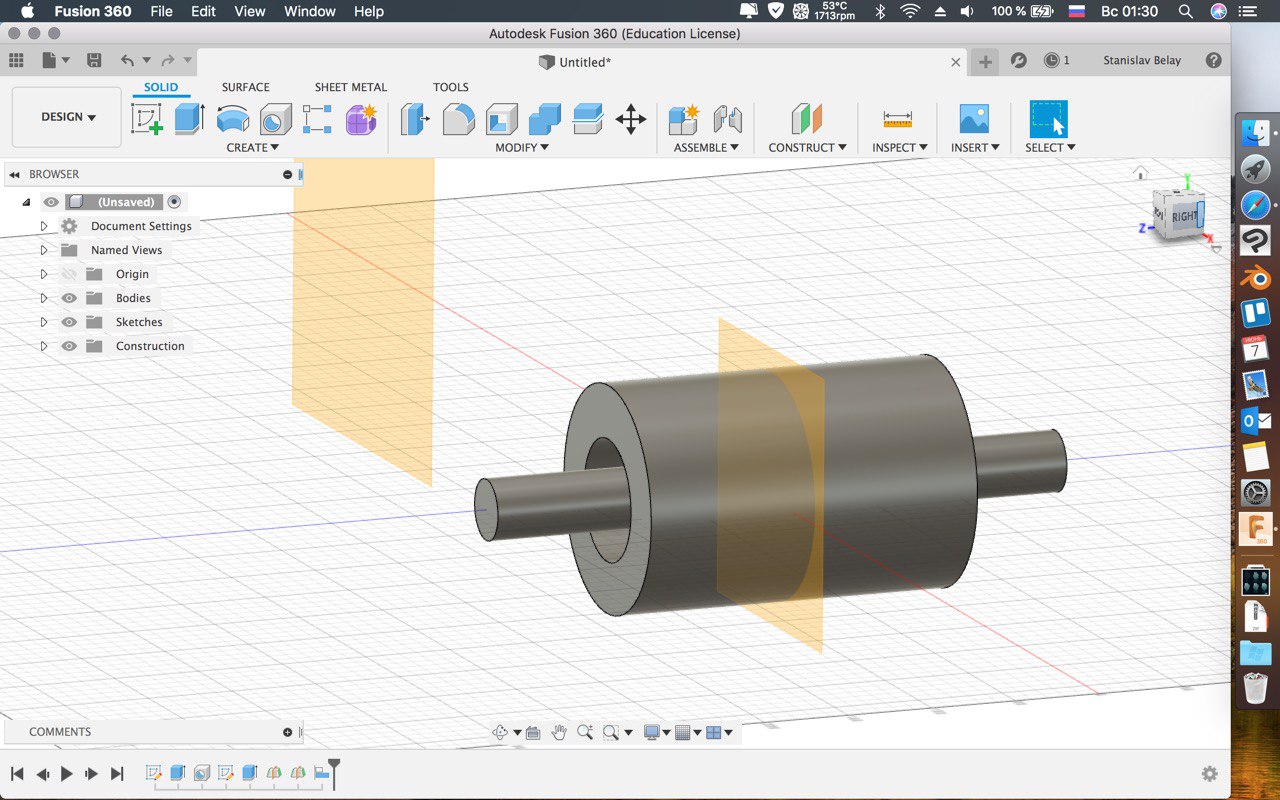Screen dimensions: 1280x800
Task: Expand Document Settings in browser
Action: click(44, 226)
